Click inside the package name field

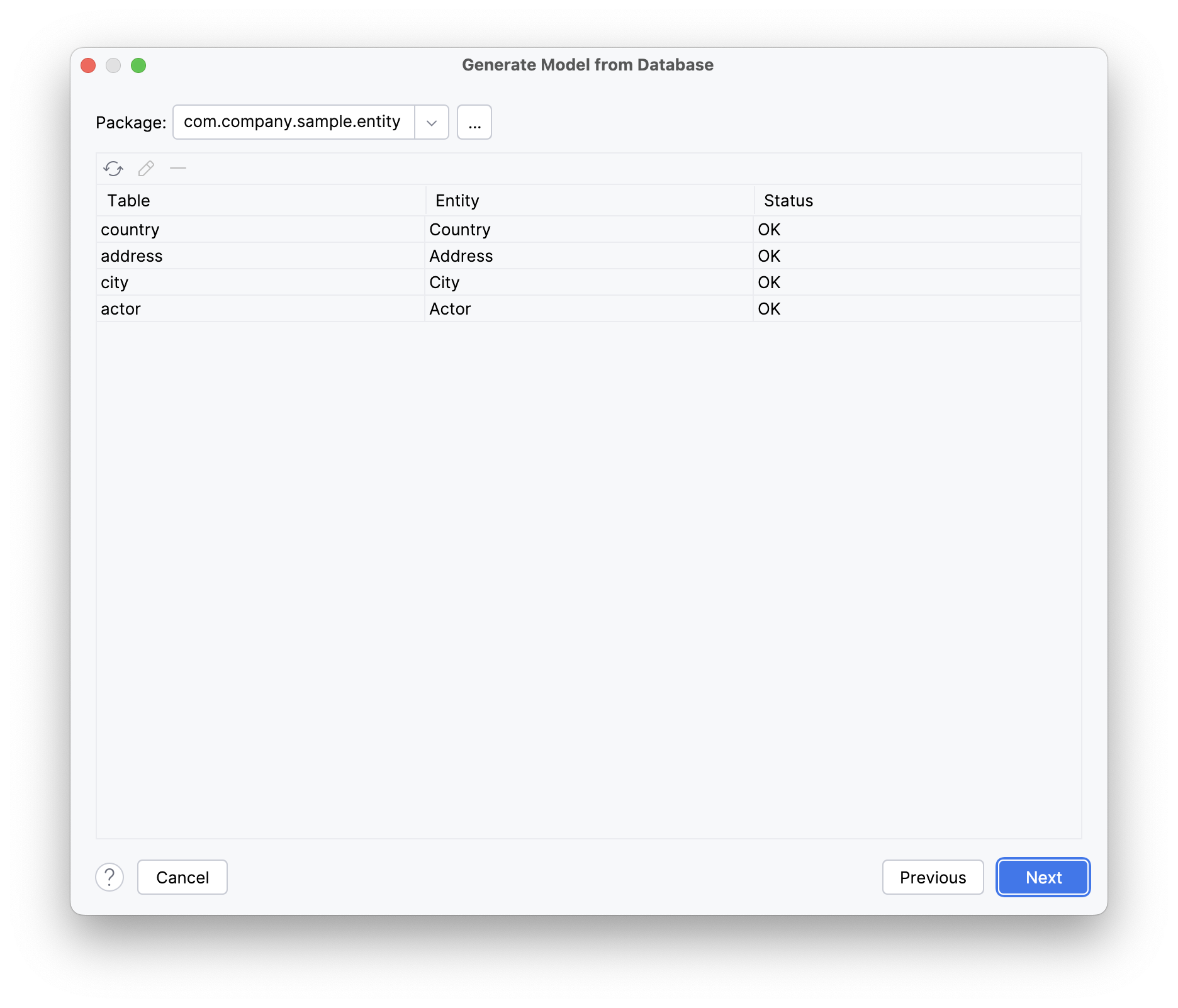pos(293,122)
